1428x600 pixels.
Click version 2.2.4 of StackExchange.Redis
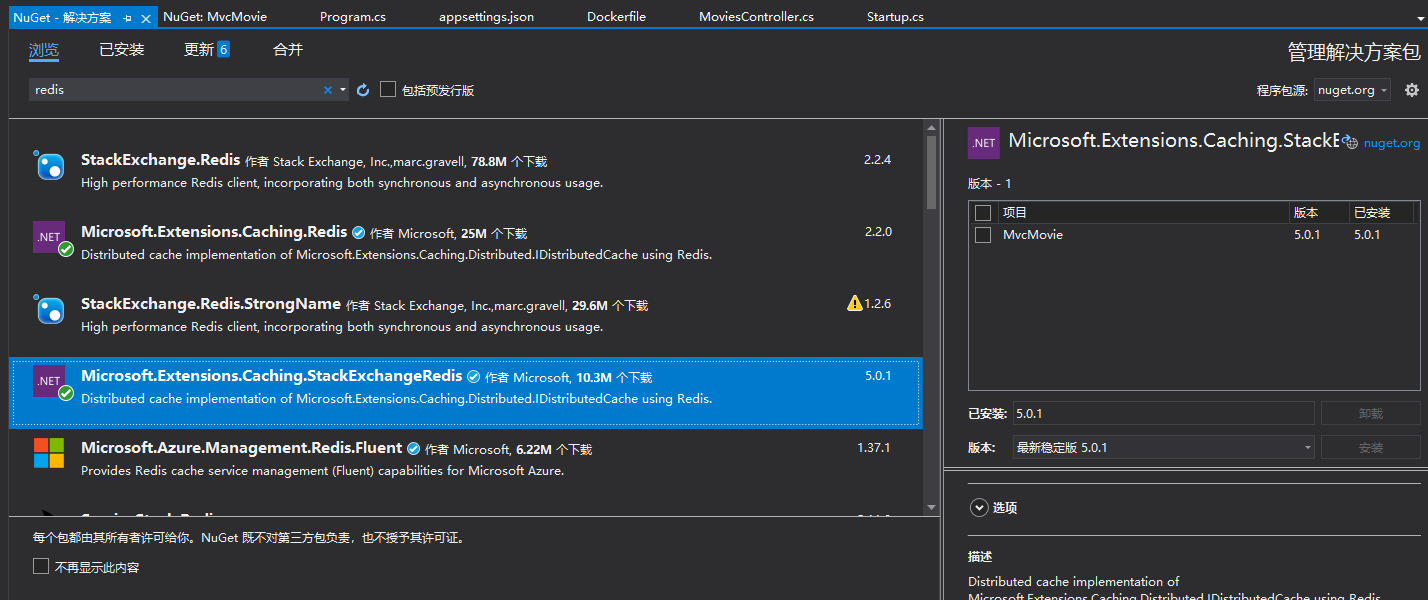pyautogui.click(x=878, y=160)
